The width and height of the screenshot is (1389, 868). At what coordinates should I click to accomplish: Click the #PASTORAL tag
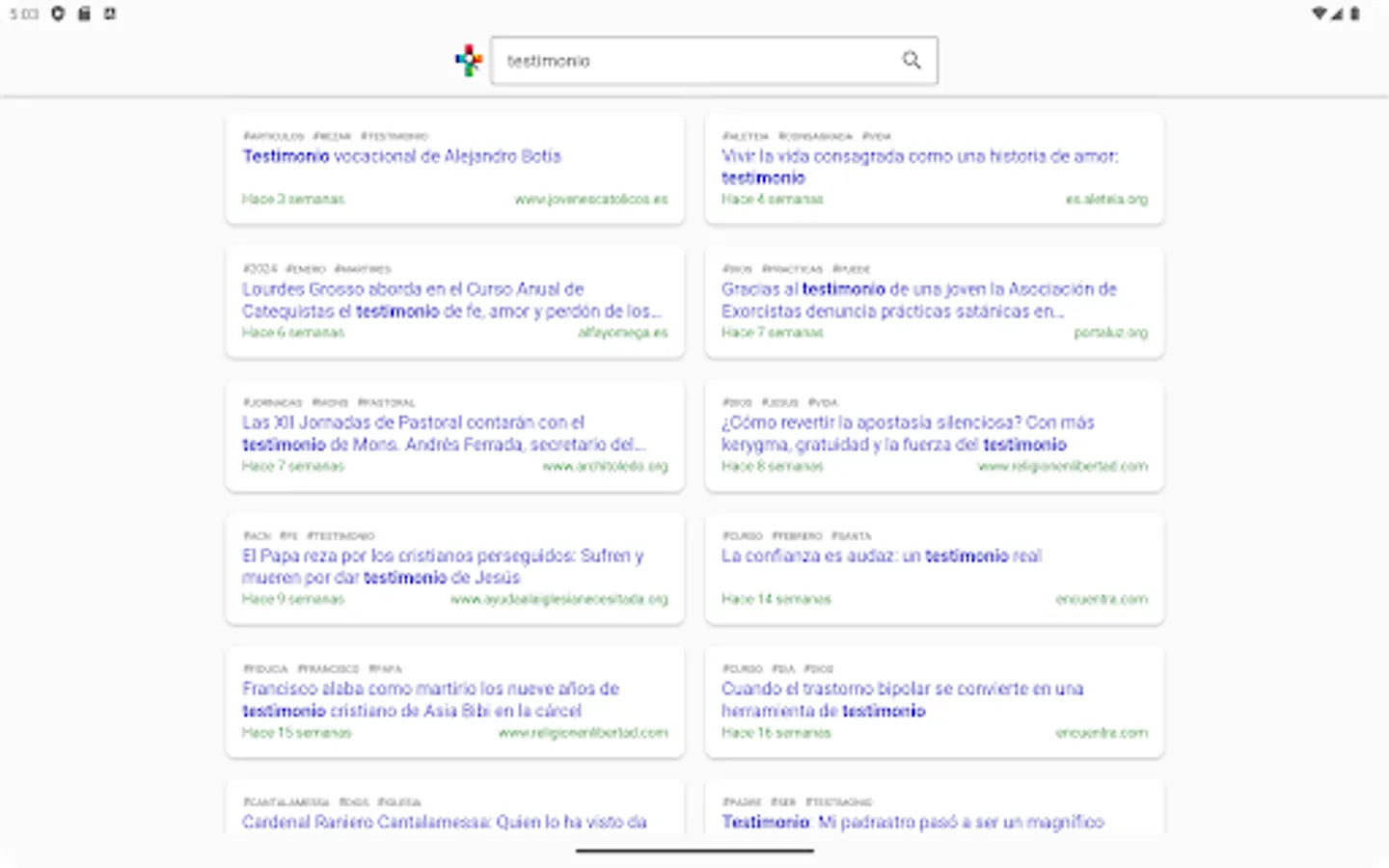[387, 402]
